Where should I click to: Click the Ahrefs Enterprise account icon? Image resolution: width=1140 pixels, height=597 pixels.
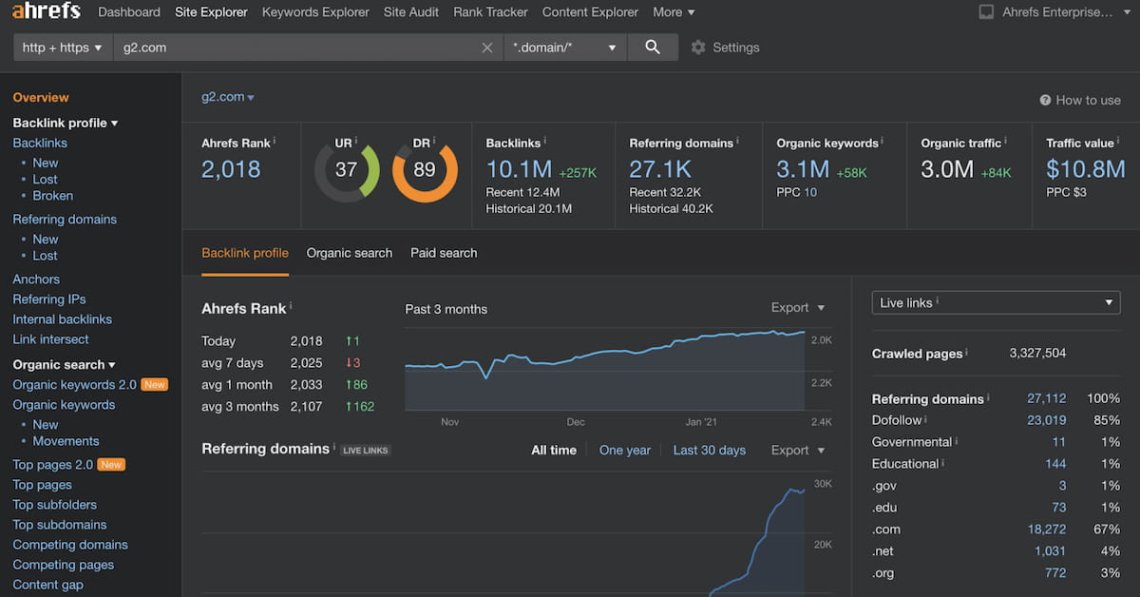[986, 12]
